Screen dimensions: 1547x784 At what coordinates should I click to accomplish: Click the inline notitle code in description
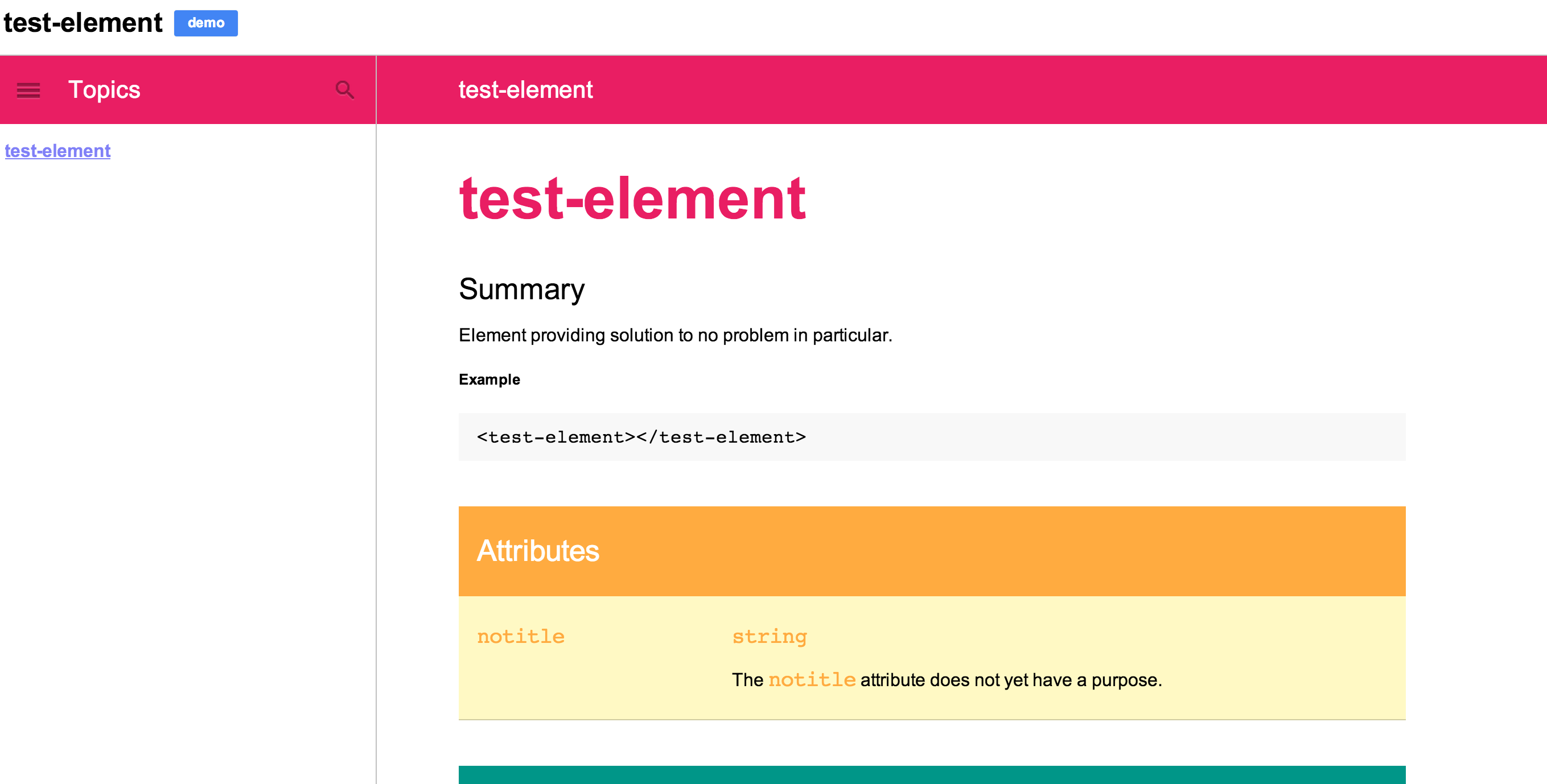[812, 679]
